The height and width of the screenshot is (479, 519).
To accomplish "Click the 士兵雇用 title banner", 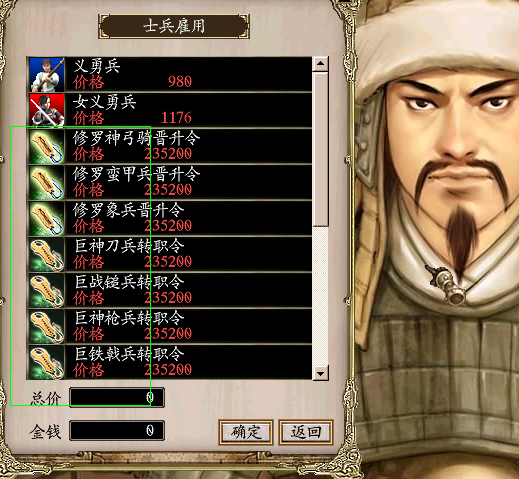I will [x=174, y=26].
